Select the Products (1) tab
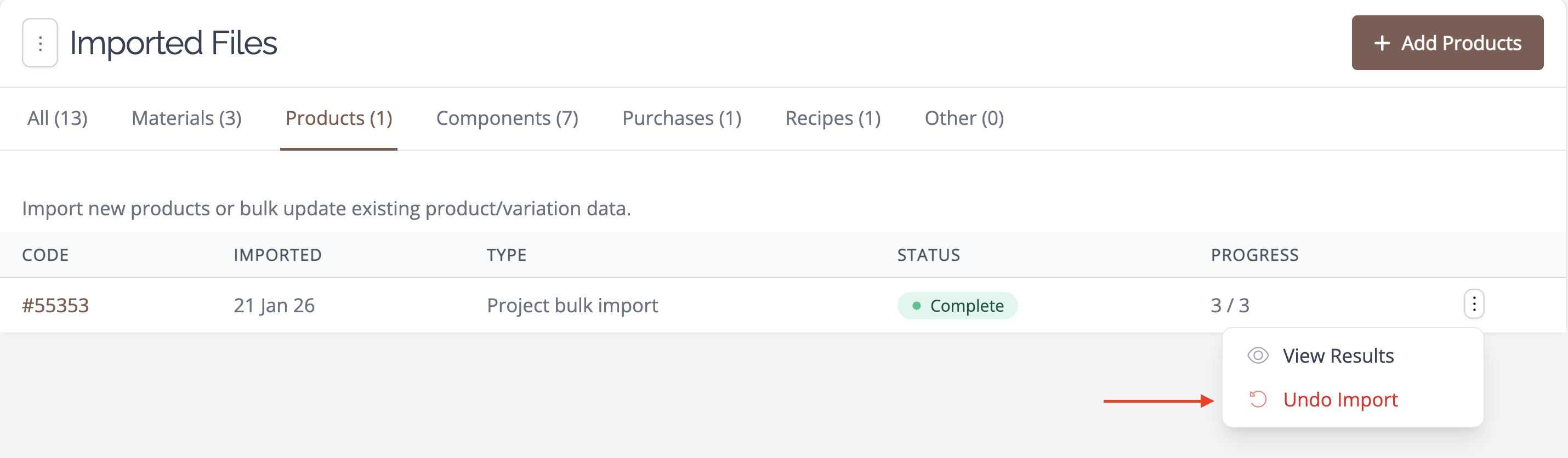1568x458 pixels. point(338,118)
